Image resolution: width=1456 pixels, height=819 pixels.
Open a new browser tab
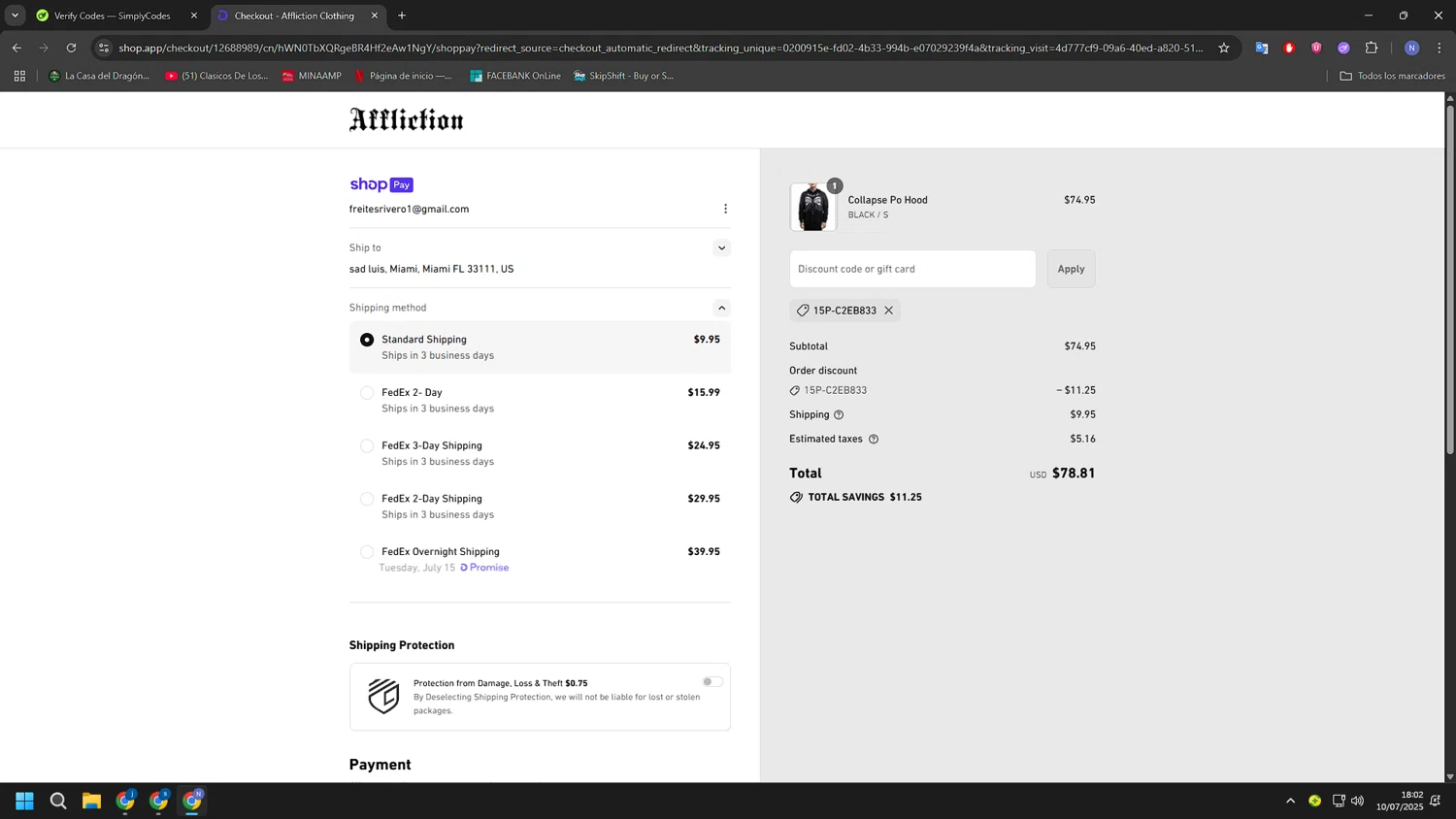(x=402, y=16)
